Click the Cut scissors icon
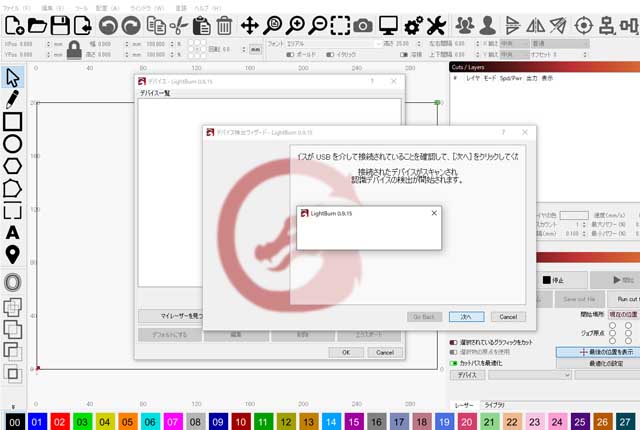This screenshot has width=640, height=430. (x=178, y=26)
